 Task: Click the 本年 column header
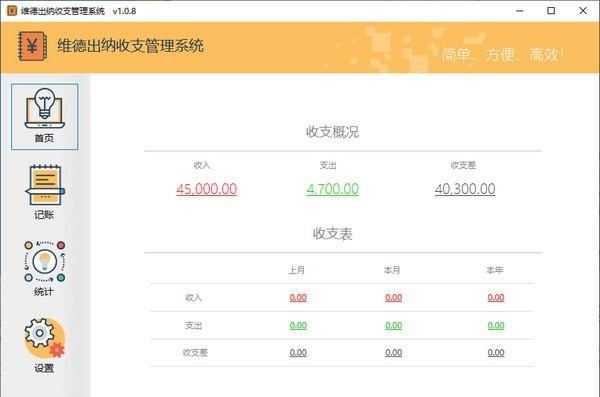click(x=495, y=270)
